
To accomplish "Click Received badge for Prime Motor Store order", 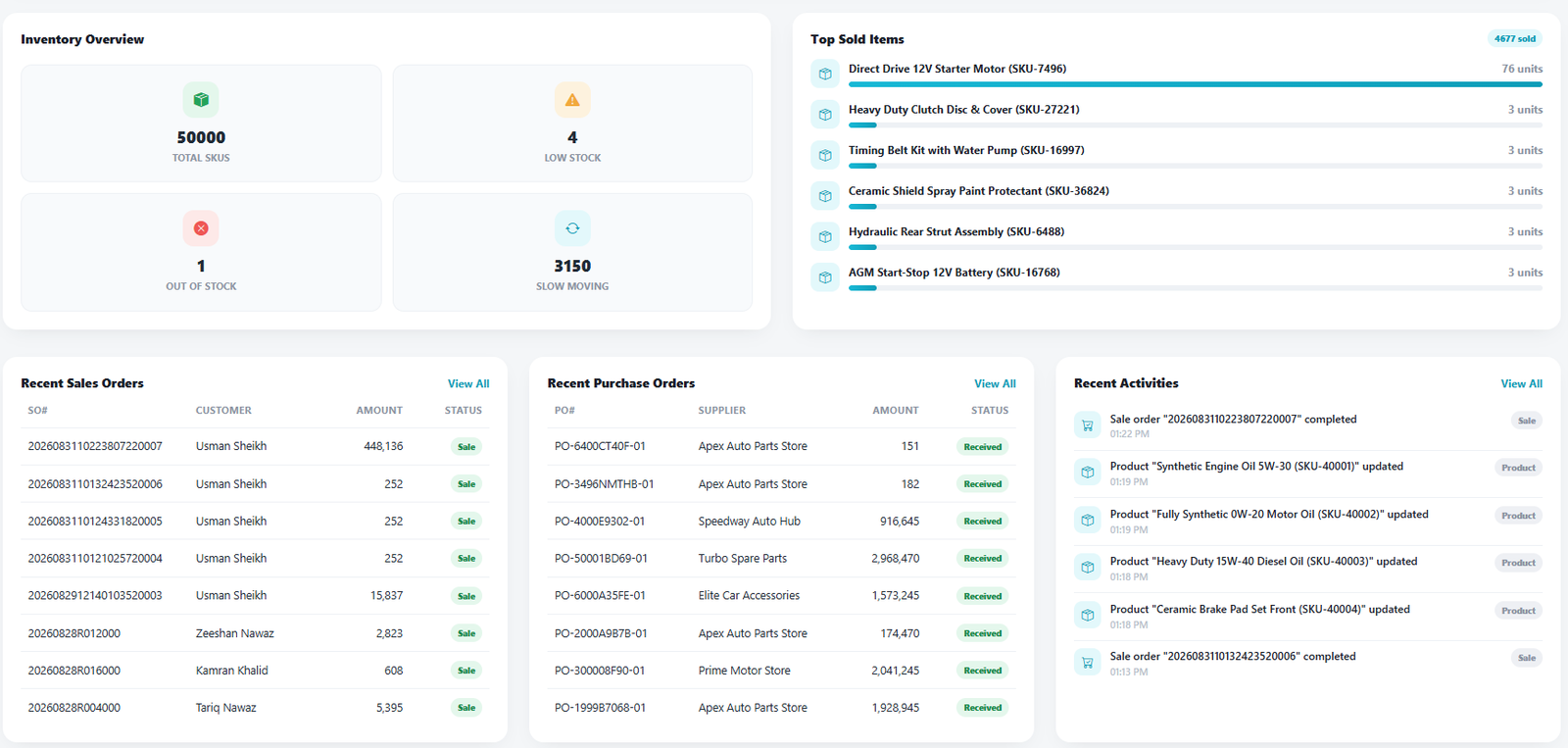I will click(x=982, y=671).
